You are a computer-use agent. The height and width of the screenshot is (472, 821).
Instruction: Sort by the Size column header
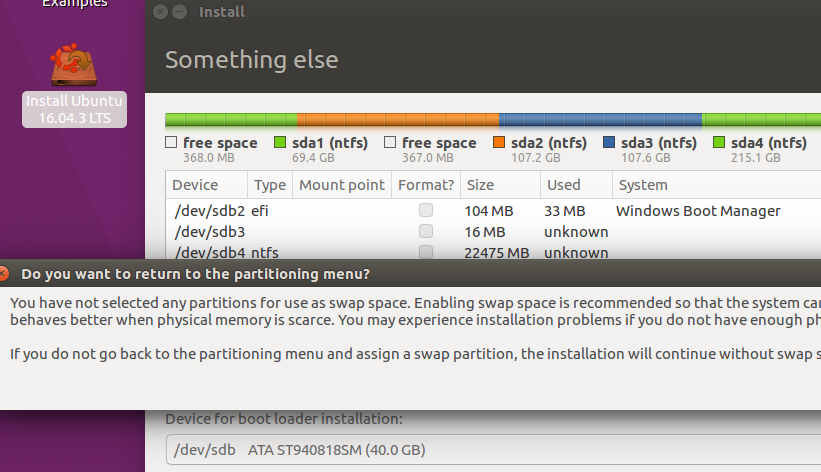501,185
